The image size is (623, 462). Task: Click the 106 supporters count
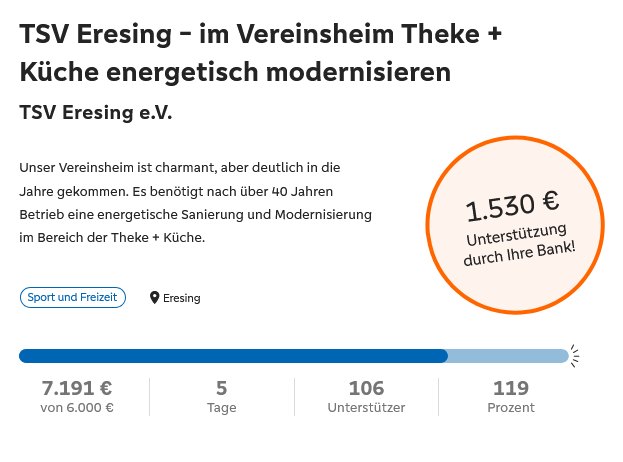point(366,388)
